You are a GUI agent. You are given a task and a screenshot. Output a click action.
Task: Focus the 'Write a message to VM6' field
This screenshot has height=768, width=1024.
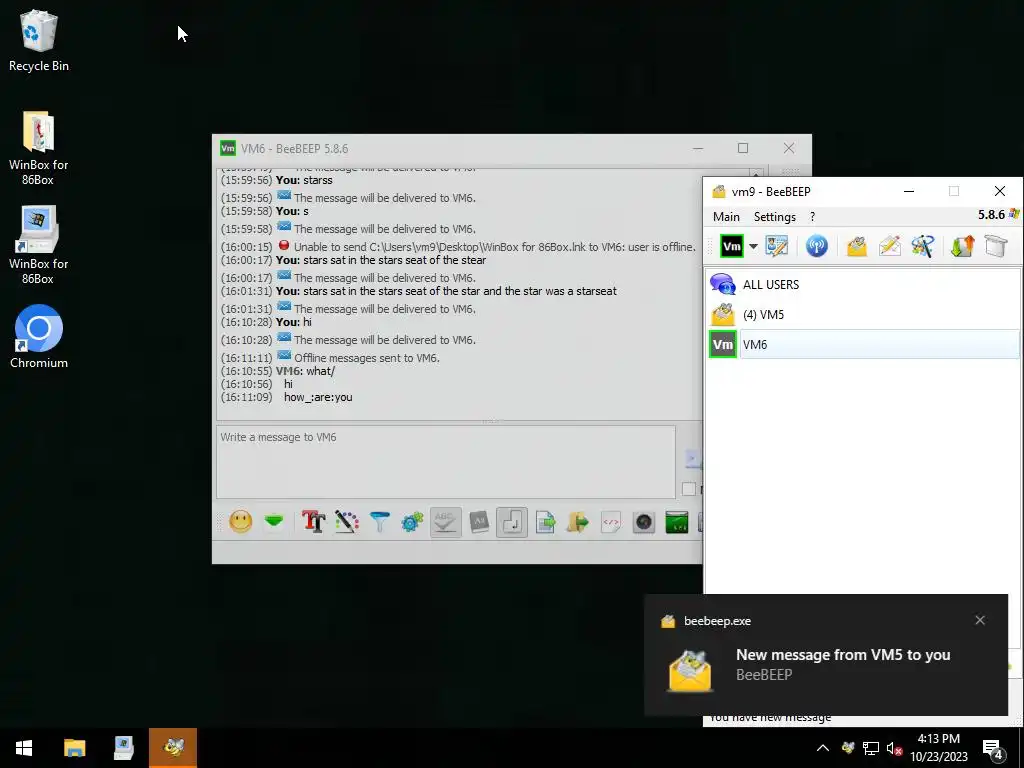pyautogui.click(x=446, y=462)
